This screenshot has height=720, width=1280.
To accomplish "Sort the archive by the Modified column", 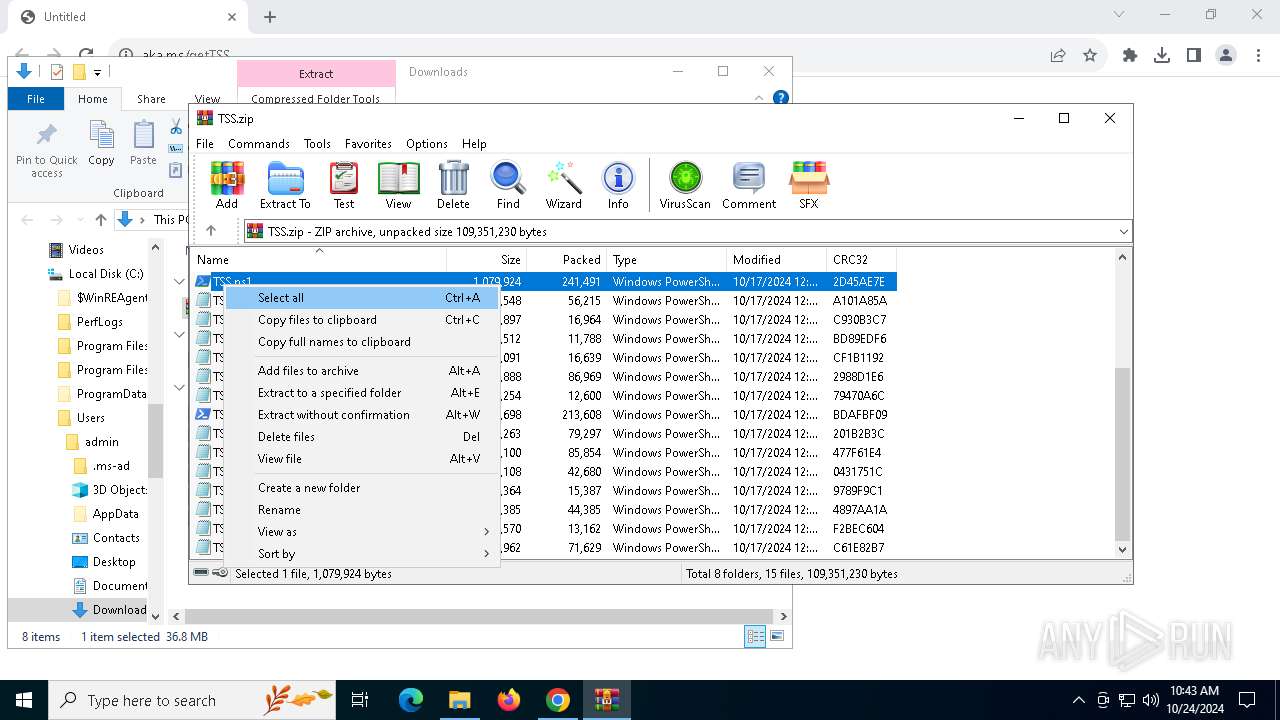I will (776, 259).
